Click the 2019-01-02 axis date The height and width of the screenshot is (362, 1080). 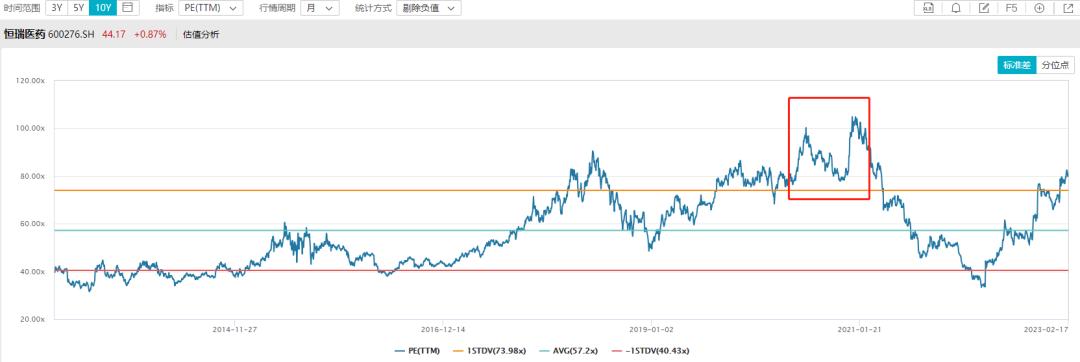pos(651,330)
